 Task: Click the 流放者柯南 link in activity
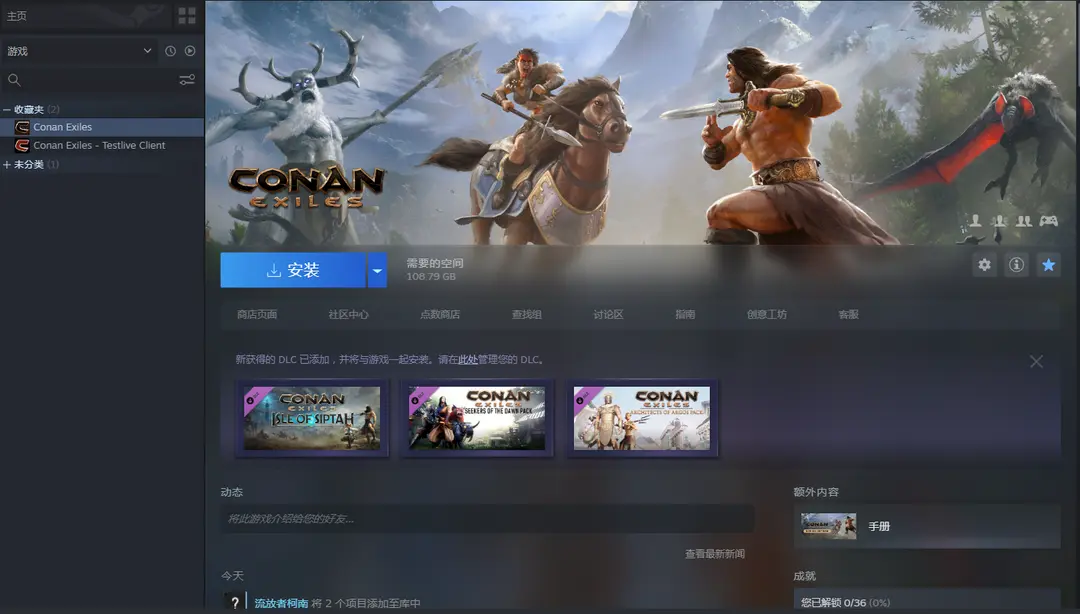[x=281, y=603]
